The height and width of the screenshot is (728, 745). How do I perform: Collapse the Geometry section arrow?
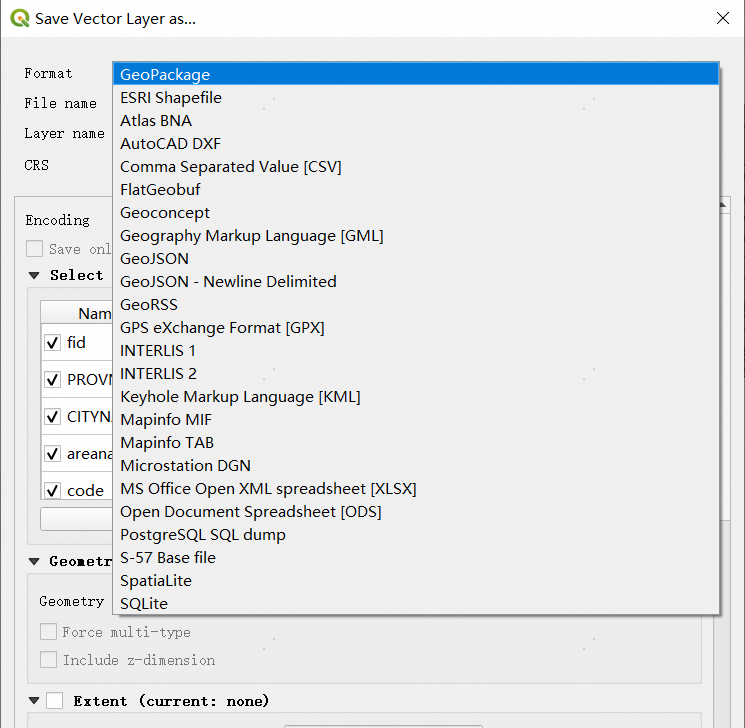pyautogui.click(x=34, y=562)
